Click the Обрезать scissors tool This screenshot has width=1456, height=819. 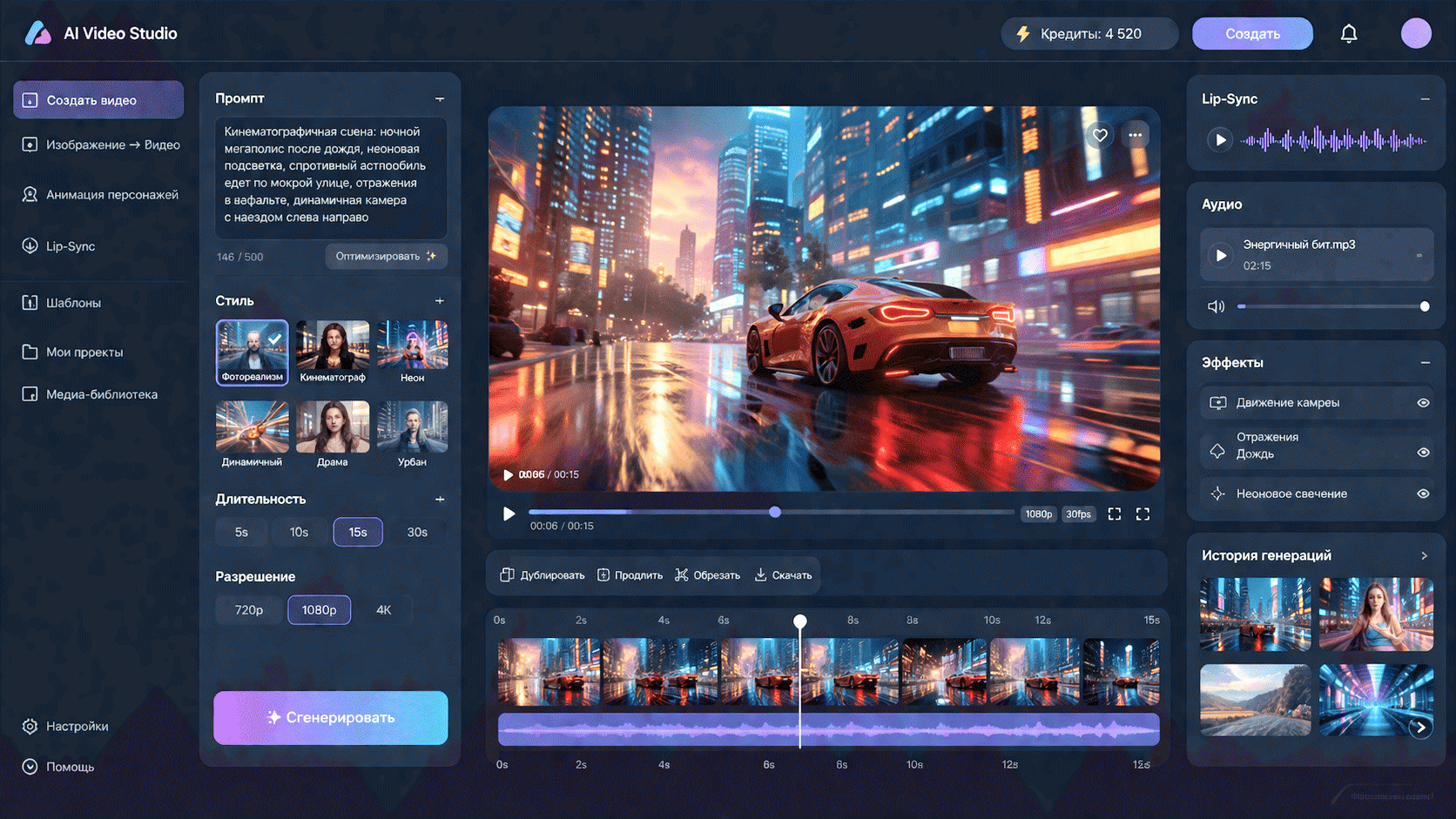(707, 575)
